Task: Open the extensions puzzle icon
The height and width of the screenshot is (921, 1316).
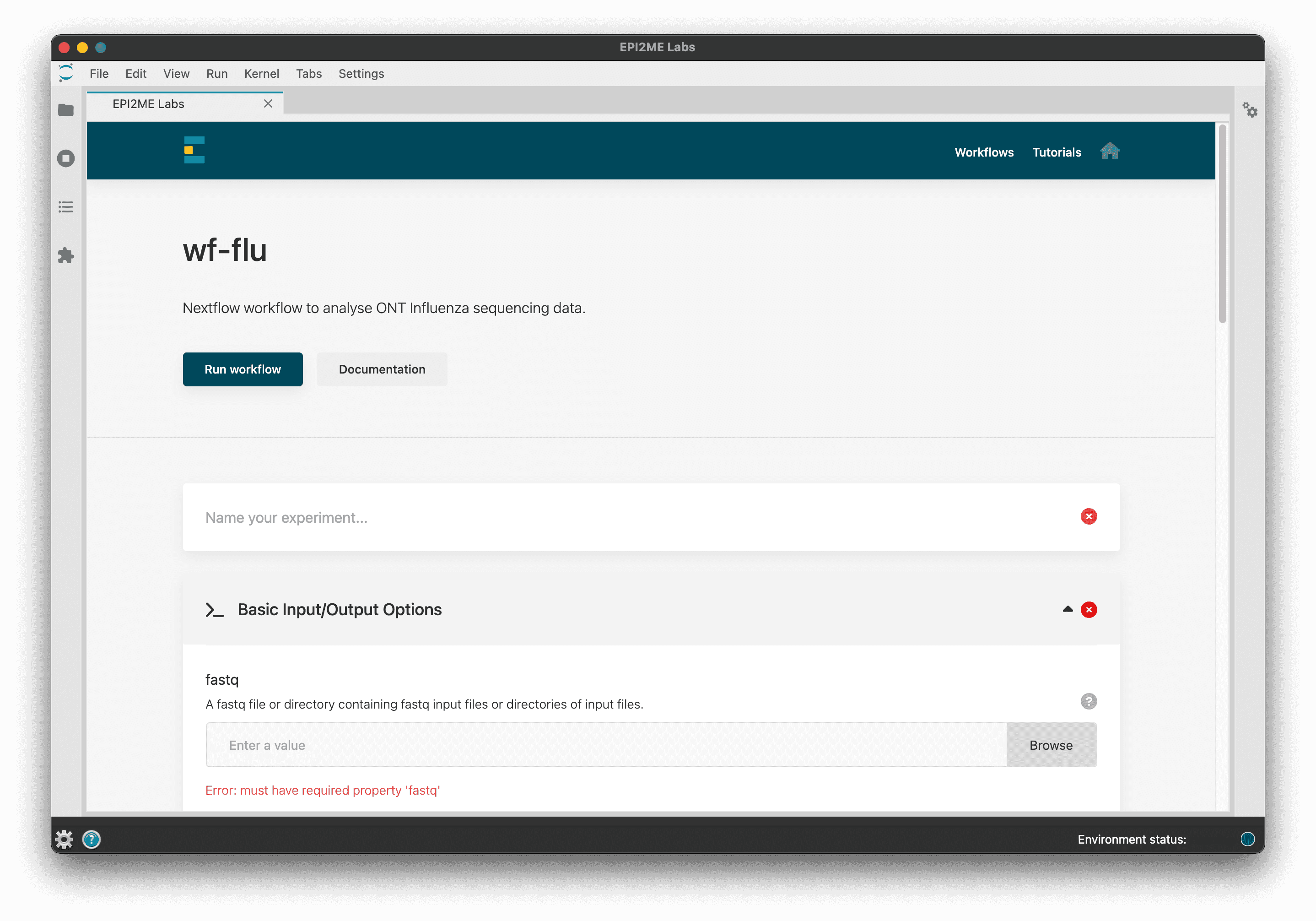Action: (x=65, y=256)
